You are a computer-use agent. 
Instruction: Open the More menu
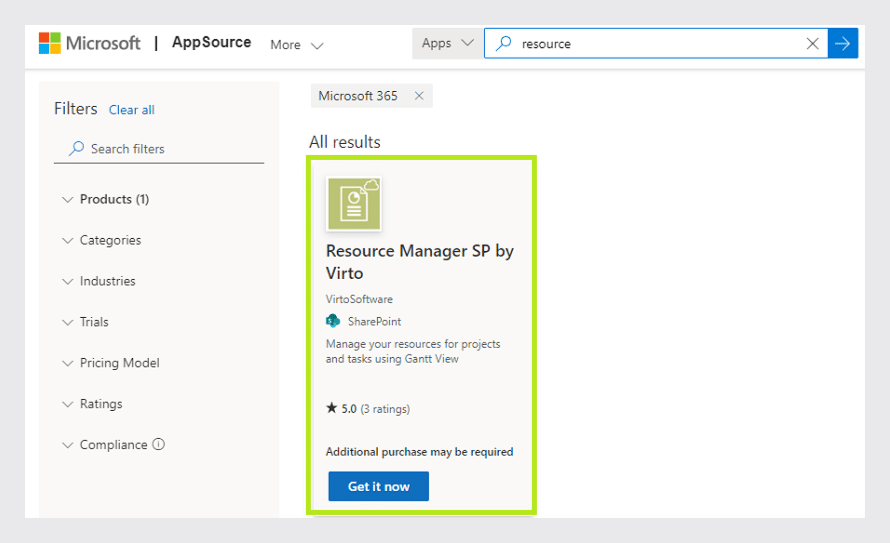[x=296, y=45]
